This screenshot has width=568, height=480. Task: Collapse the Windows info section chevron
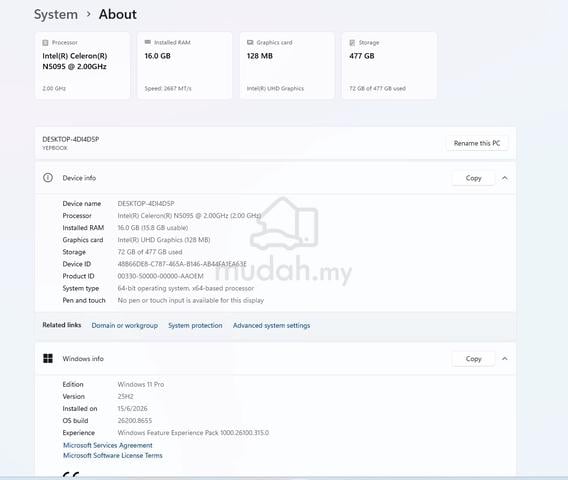[505, 359]
